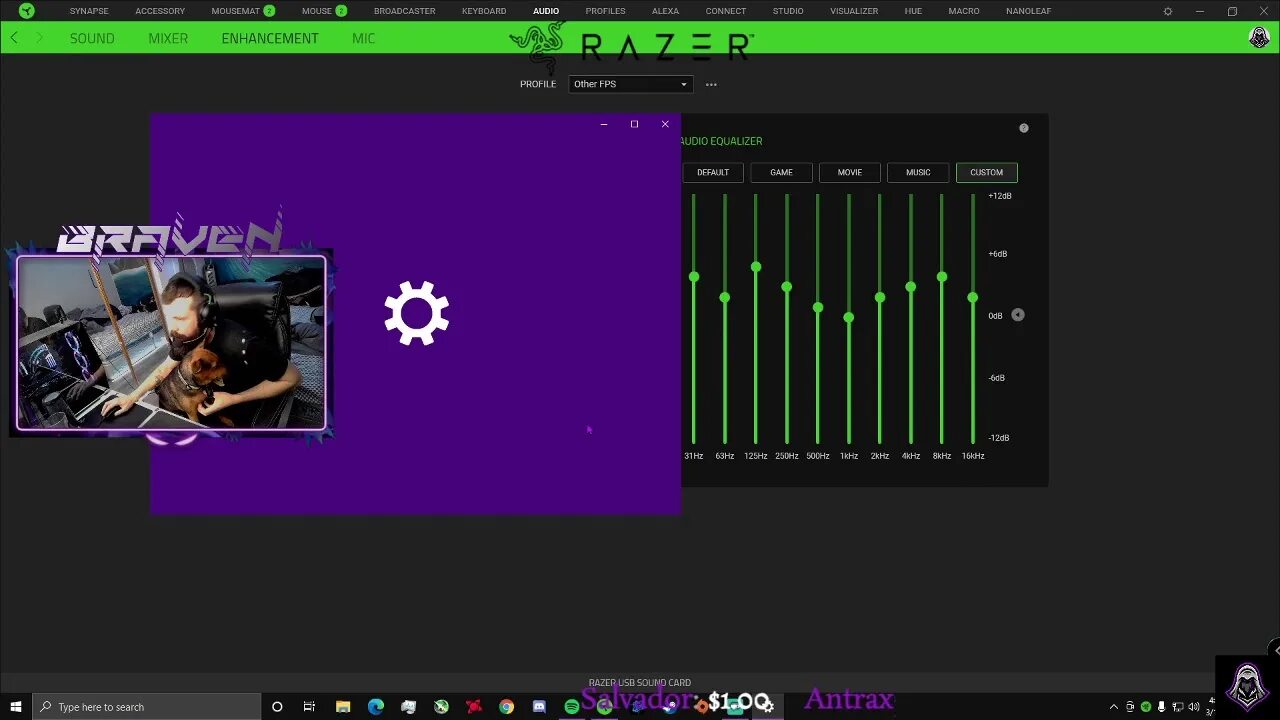Open Spotify from the taskbar
This screenshot has width=1280, height=720.
[x=571, y=707]
